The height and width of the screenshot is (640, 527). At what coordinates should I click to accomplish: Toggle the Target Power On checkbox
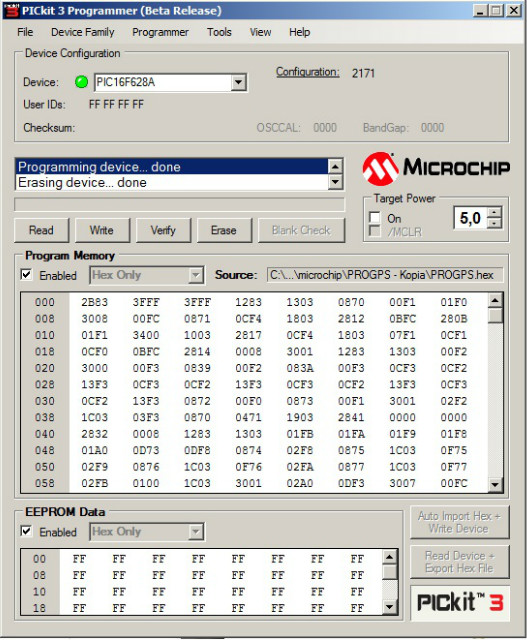[374, 217]
